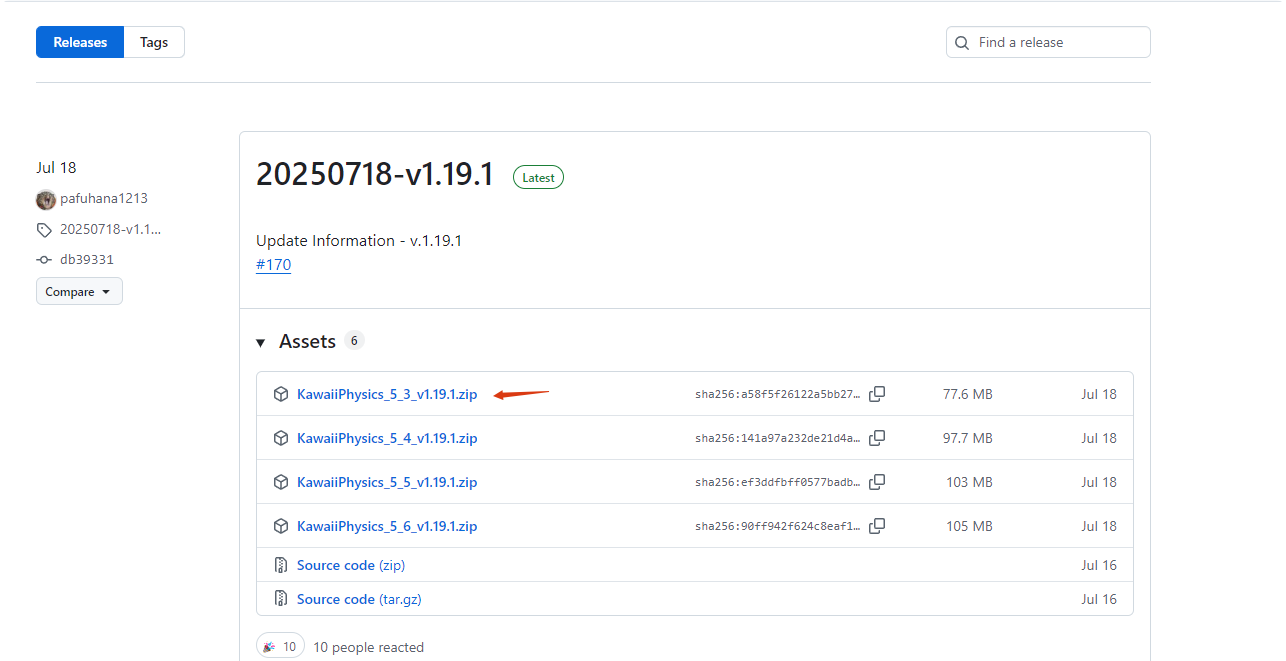Switch to the Releases tab
Viewport: 1286px width, 661px height.
tap(80, 42)
